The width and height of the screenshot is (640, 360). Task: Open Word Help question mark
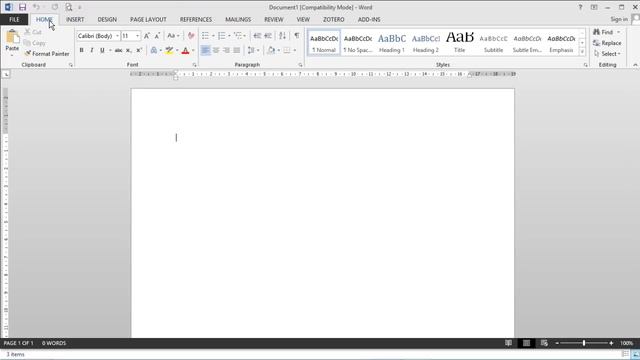tap(580, 7)
